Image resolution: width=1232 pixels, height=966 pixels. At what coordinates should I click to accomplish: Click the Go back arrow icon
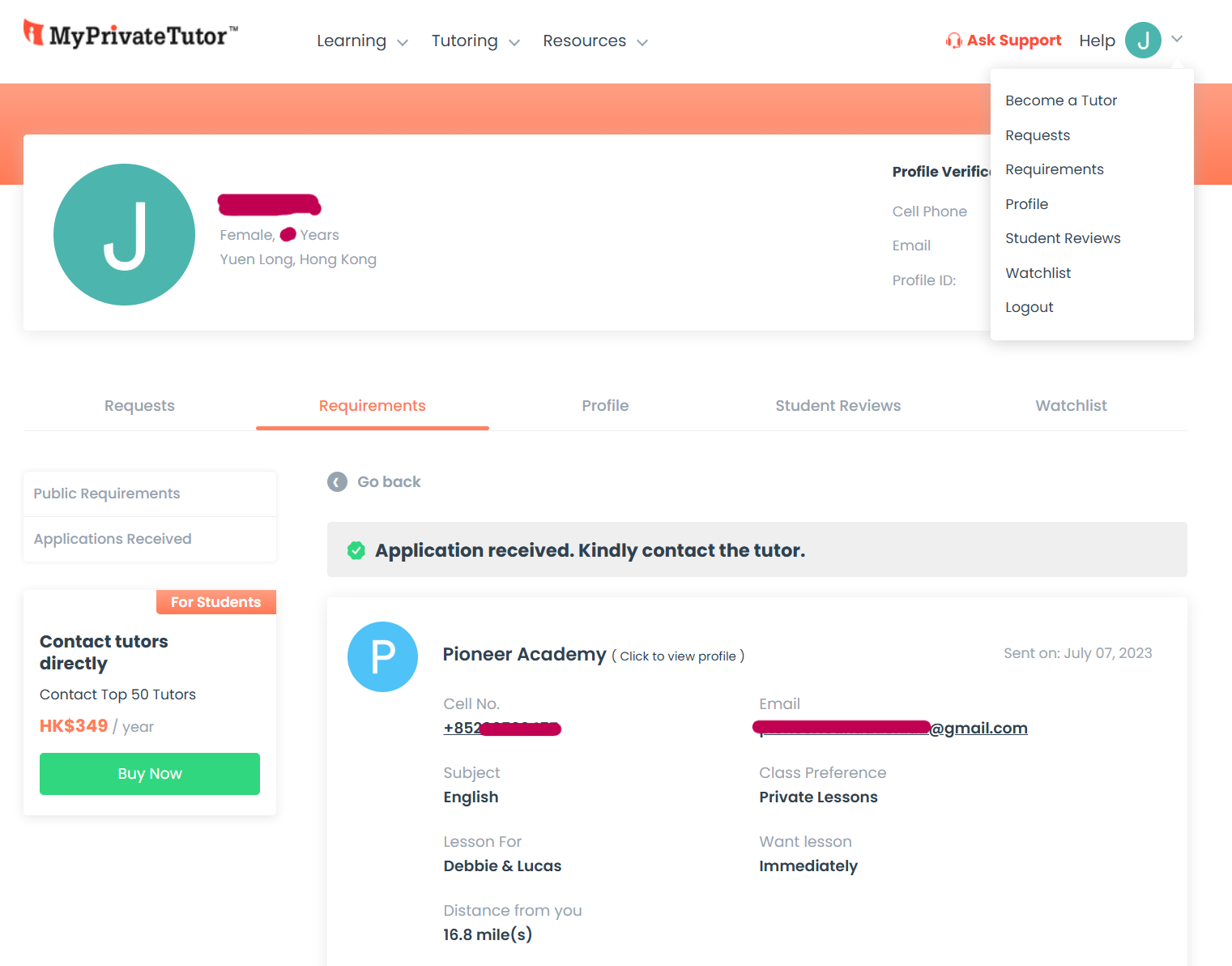(337, 482)
